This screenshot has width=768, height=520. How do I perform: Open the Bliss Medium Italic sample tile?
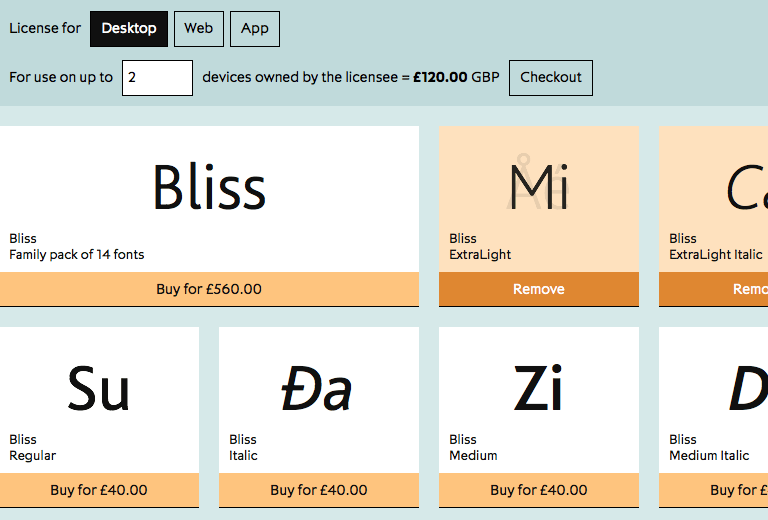(714, 400)
